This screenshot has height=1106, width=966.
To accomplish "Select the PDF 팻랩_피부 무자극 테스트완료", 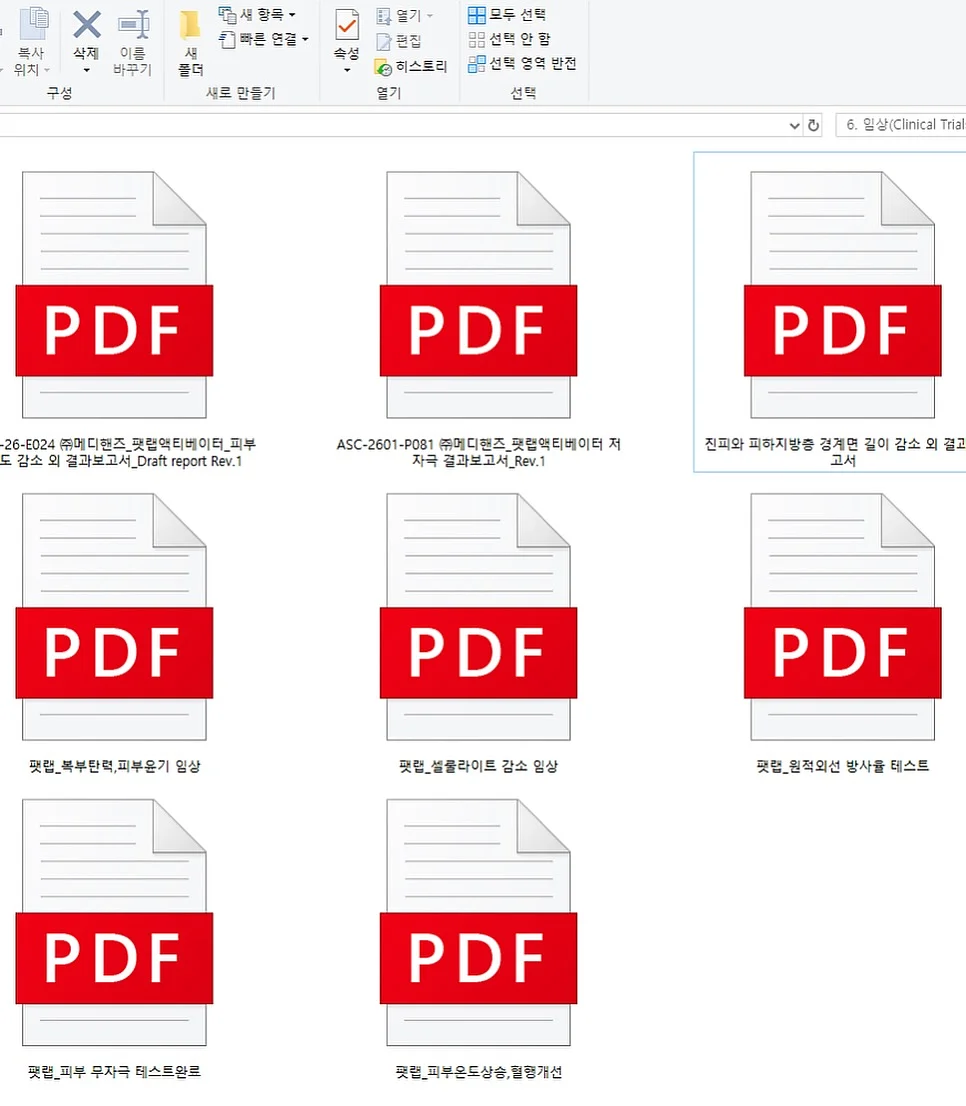I will point(114,940).
